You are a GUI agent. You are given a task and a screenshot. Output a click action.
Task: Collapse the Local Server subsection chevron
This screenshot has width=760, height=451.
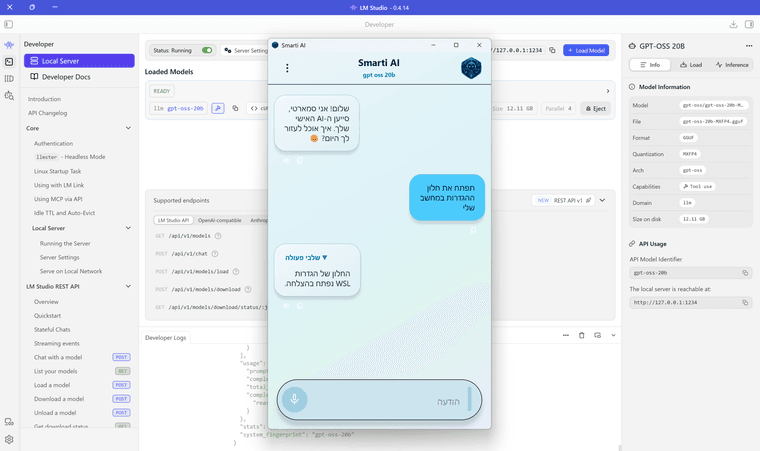(x=128, y=228)
